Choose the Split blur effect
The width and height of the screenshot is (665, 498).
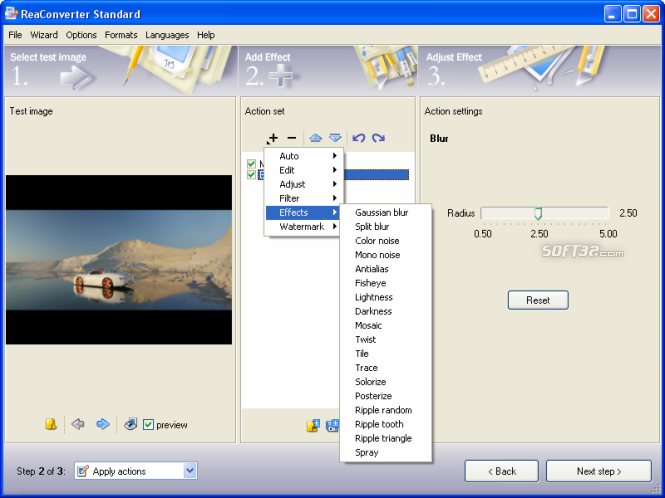386,227
